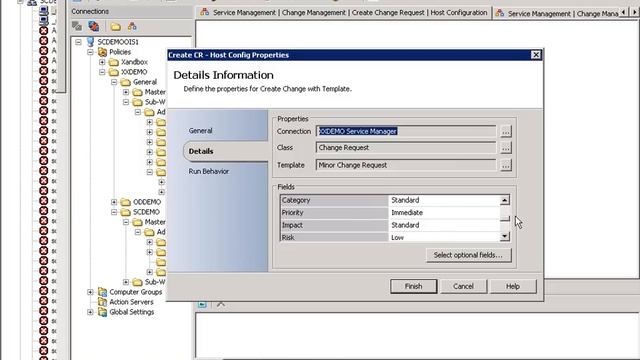Image resolution: width=640 pixels, height=360 pixels.
Task: Collapse the Policies node
Action: 90,52
